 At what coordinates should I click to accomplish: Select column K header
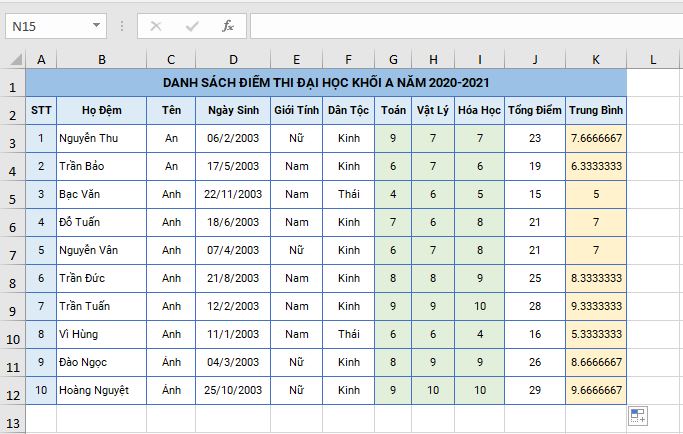click(x=596, y=59)
